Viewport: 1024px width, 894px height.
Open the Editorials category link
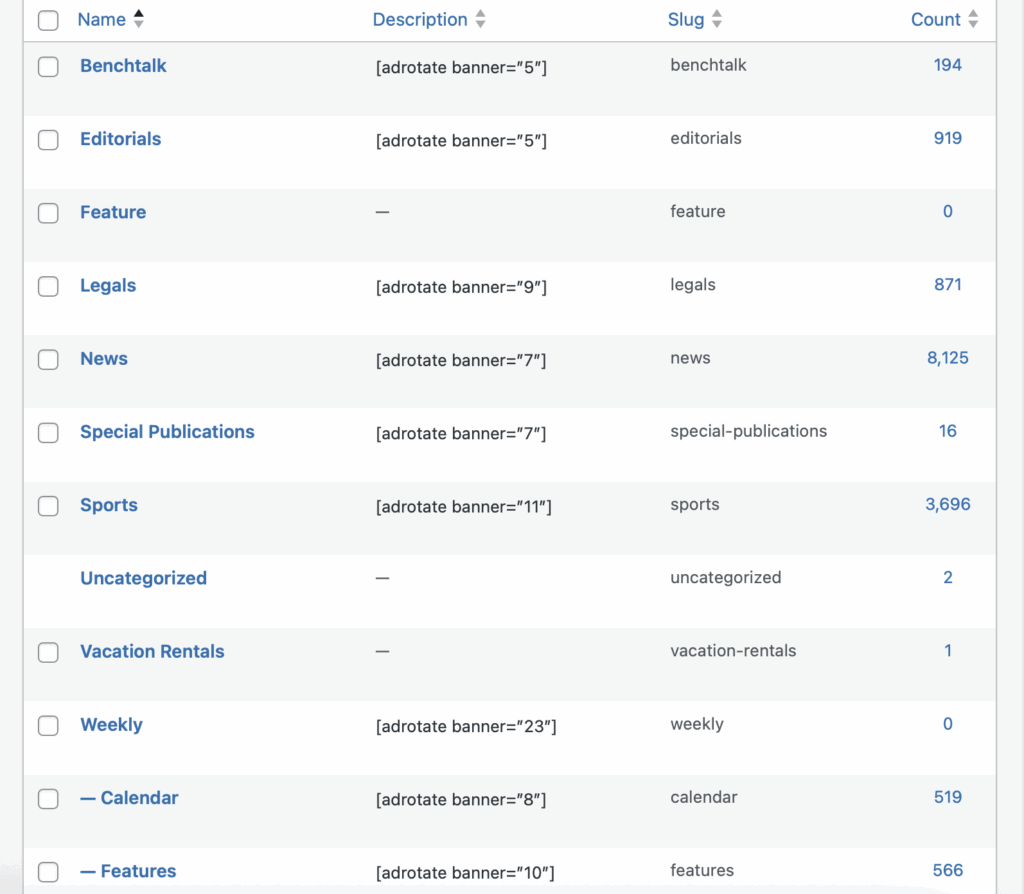(x=120, y=139)
